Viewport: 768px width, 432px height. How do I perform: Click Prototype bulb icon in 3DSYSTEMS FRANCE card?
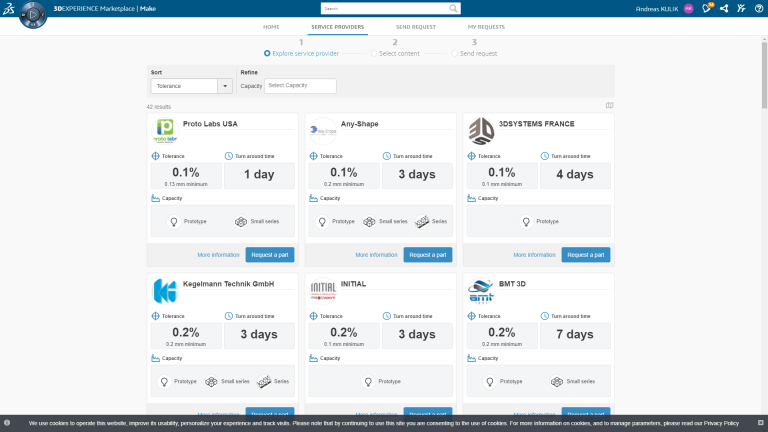pos(526,222)
